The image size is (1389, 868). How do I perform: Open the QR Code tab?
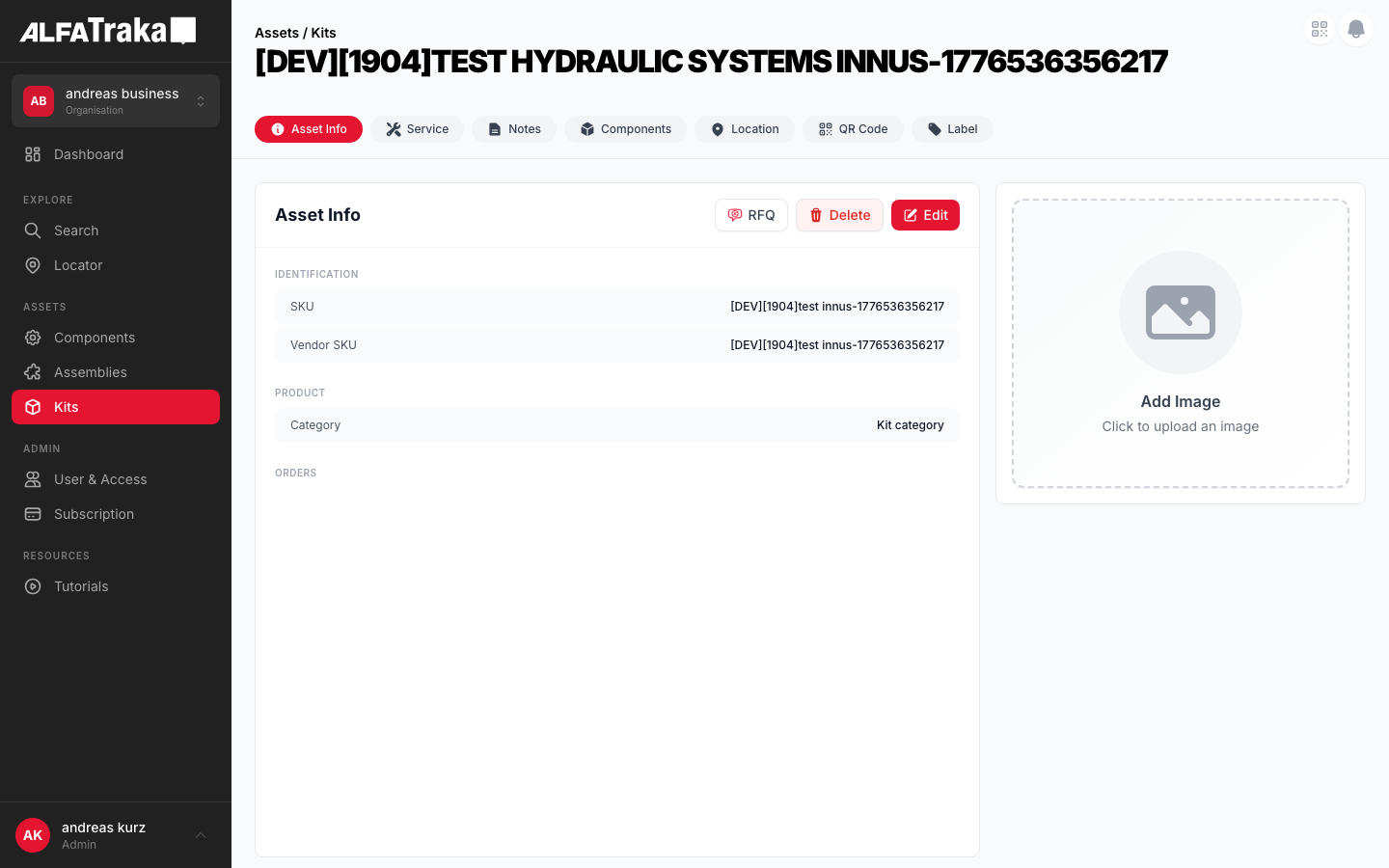(x=853, y=129)
